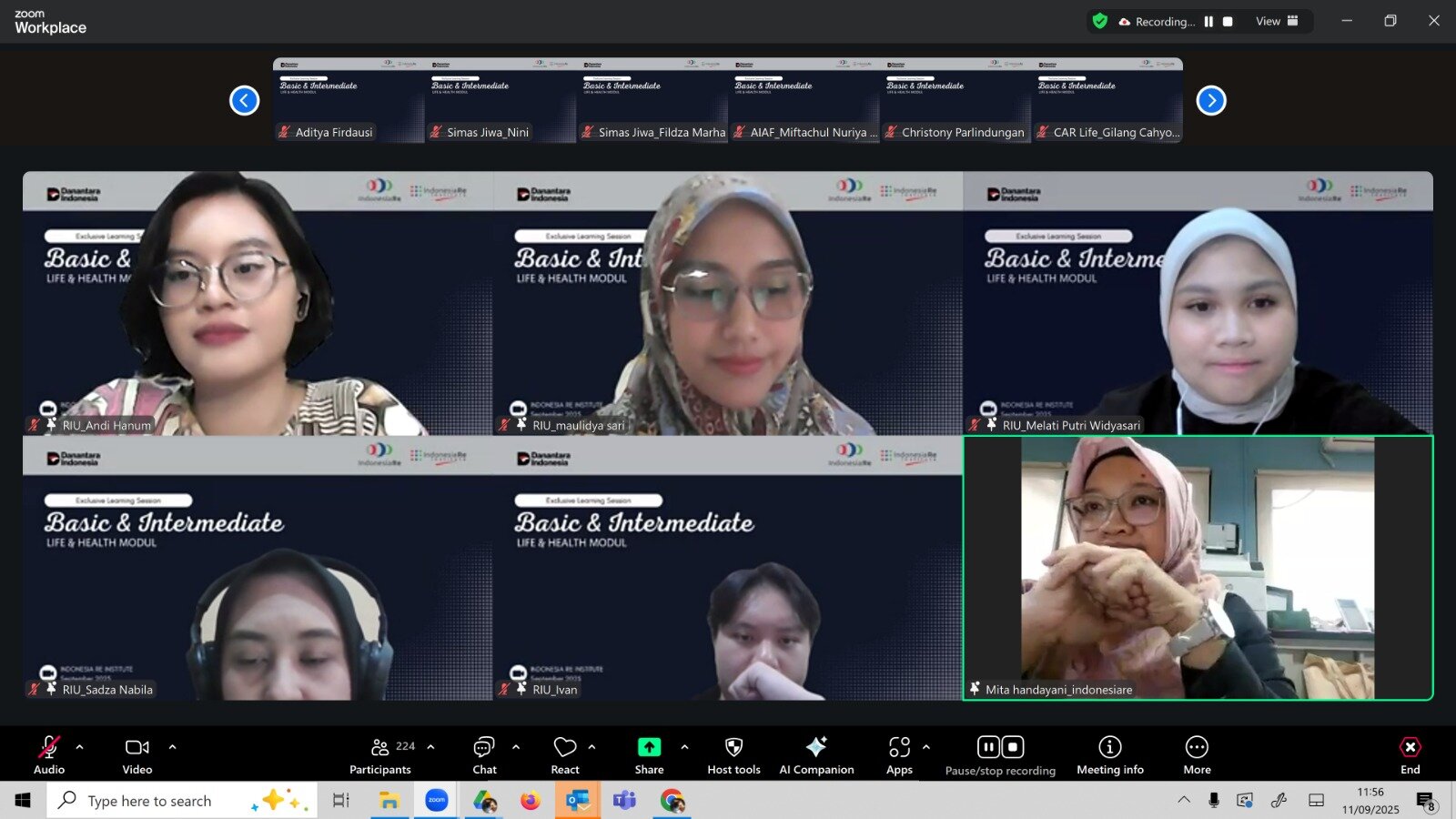Unmute the microphone Audio button
The height and width of the screenshot is (819, 1456).
[x=49, y=754]
